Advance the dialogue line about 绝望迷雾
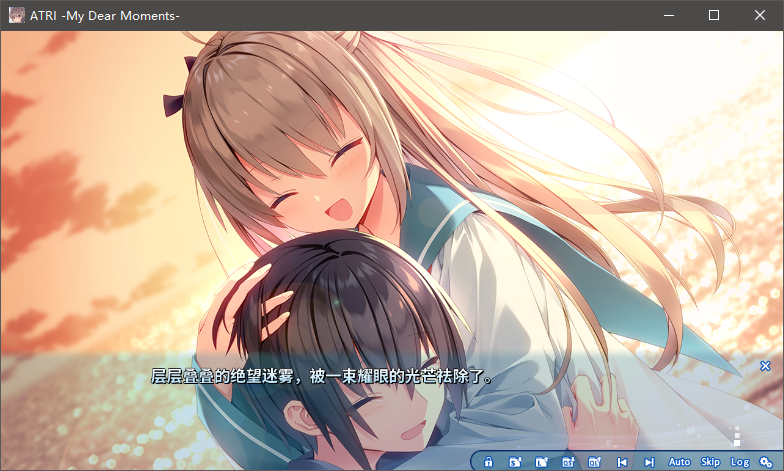The height and width of the screenshot is (471, 784). [x=322, y=376]
